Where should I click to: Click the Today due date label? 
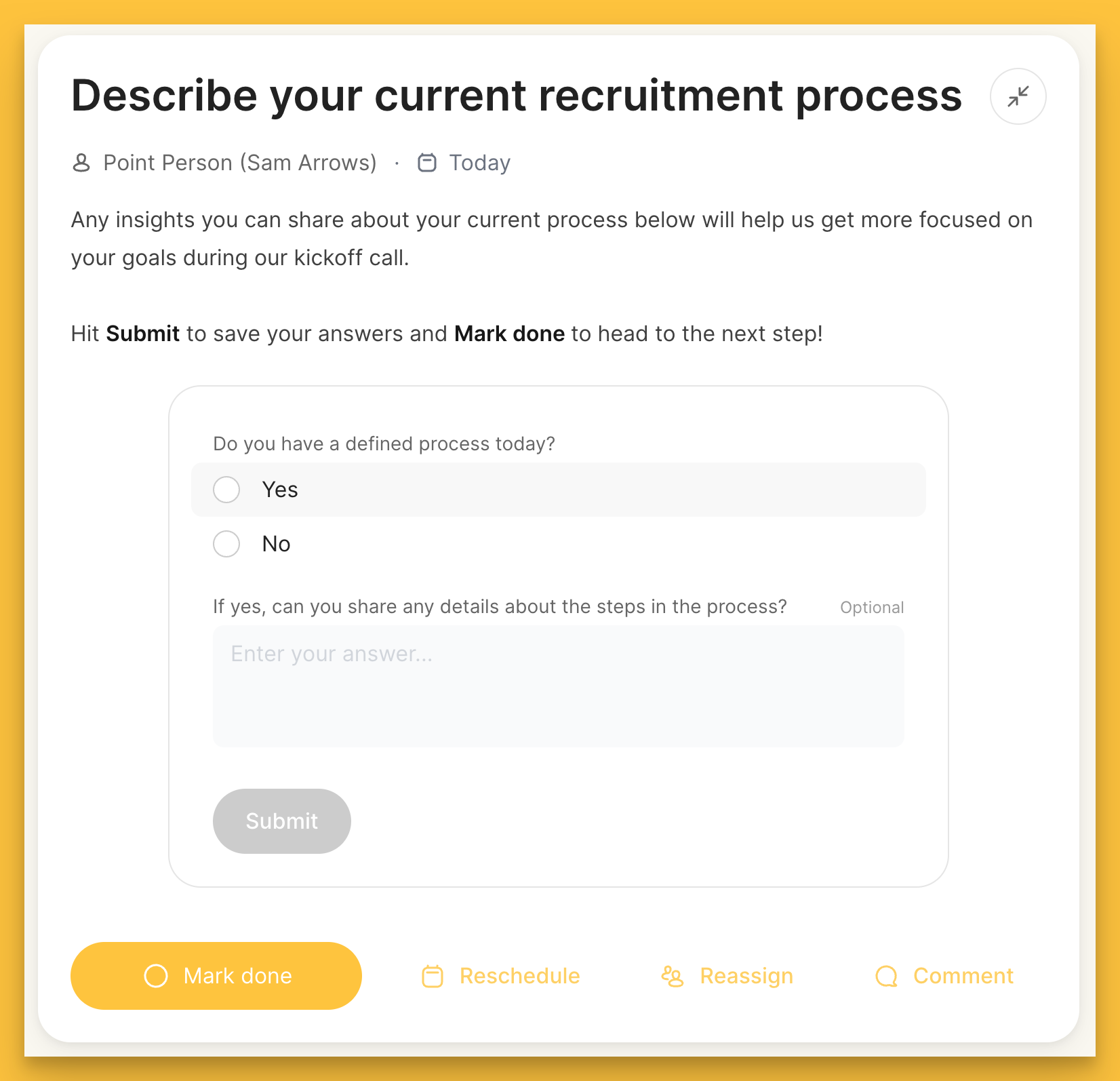click(x=479, y=163)
